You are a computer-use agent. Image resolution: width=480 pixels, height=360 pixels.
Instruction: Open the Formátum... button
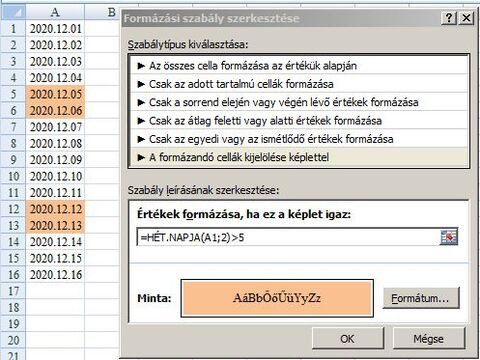pos(421,298)
